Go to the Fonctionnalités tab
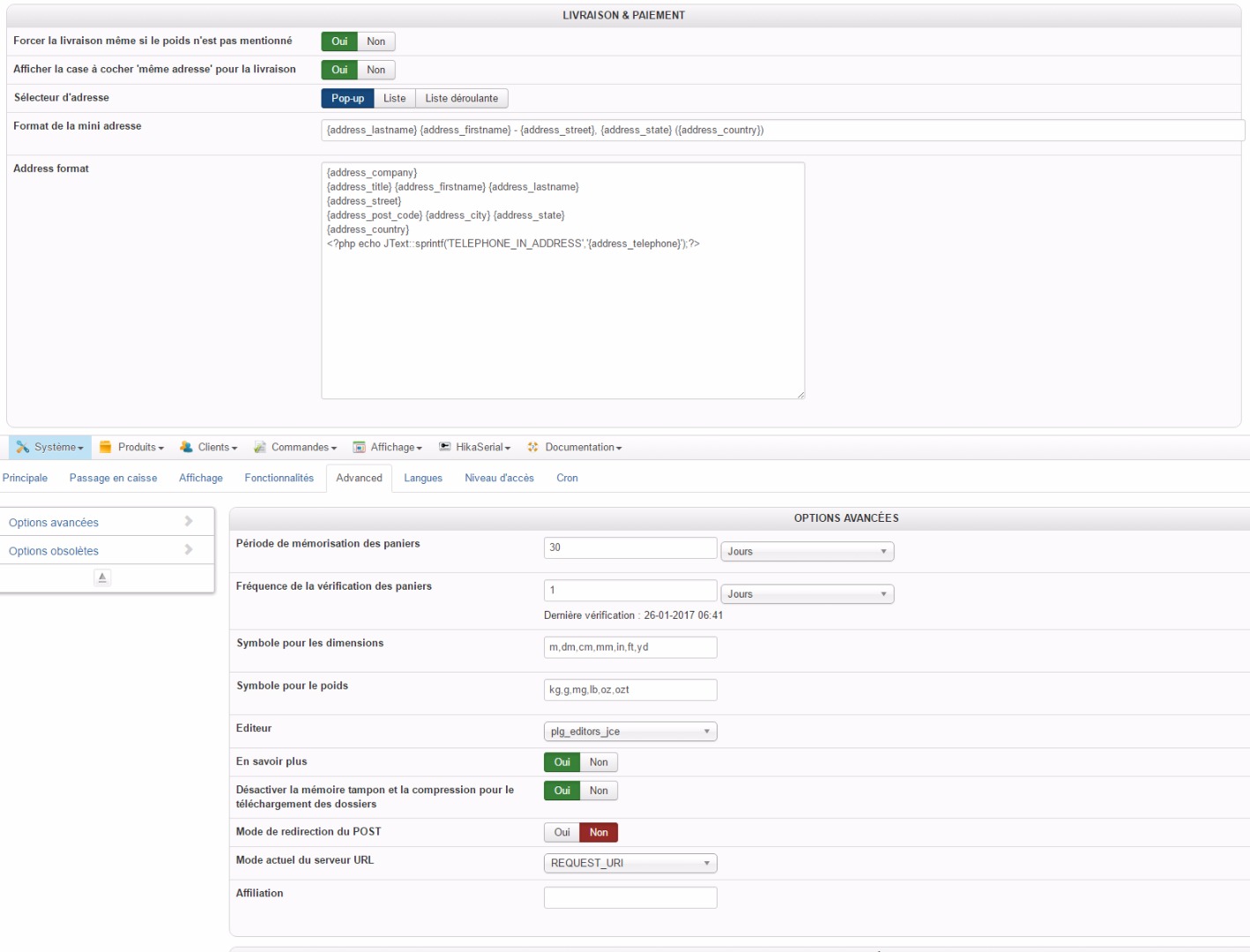This screenshot has width=1250, height=952. click(279, 478)
